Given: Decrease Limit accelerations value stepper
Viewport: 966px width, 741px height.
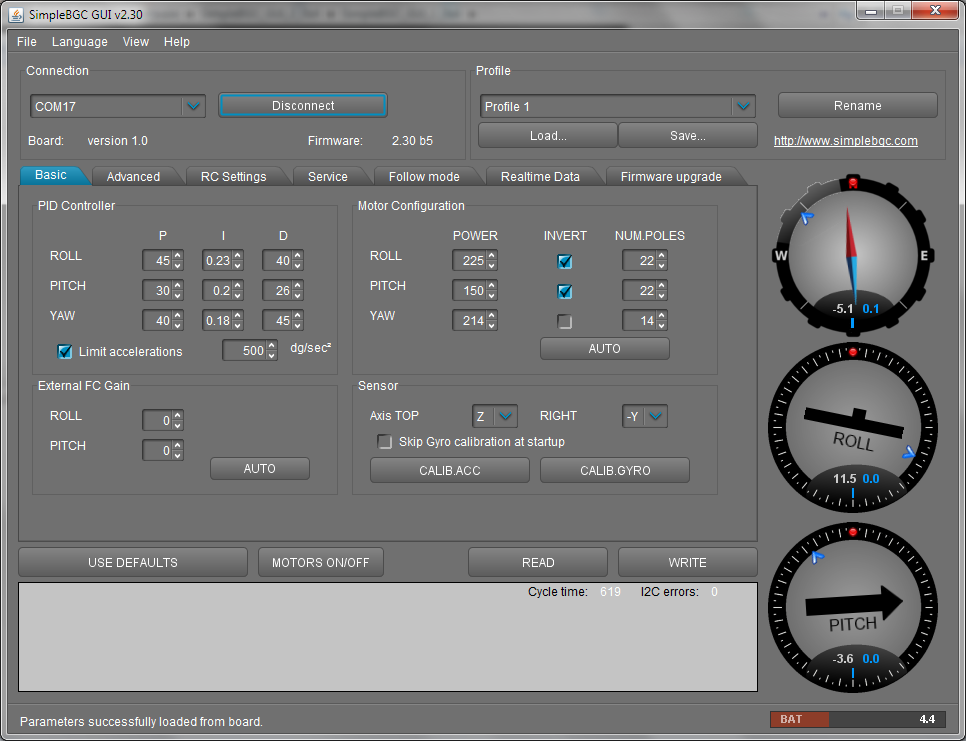Looking at the screenshot, I should [x=272, y=356].
